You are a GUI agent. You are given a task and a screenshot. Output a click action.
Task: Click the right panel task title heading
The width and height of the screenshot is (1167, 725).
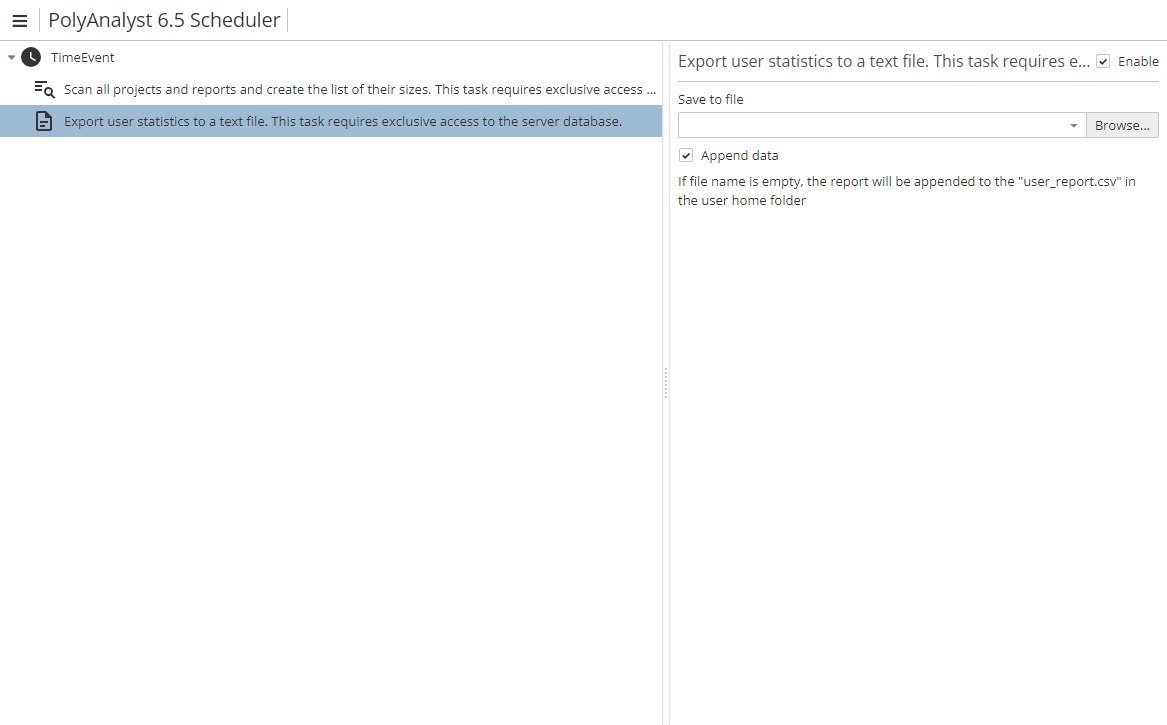point(883,62)
